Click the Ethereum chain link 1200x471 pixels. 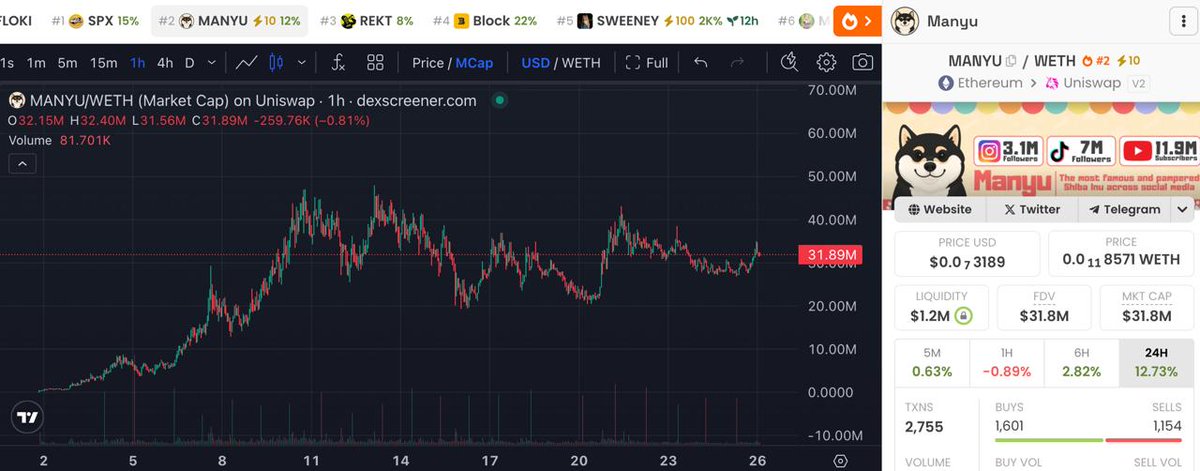(x=980, y=83)
